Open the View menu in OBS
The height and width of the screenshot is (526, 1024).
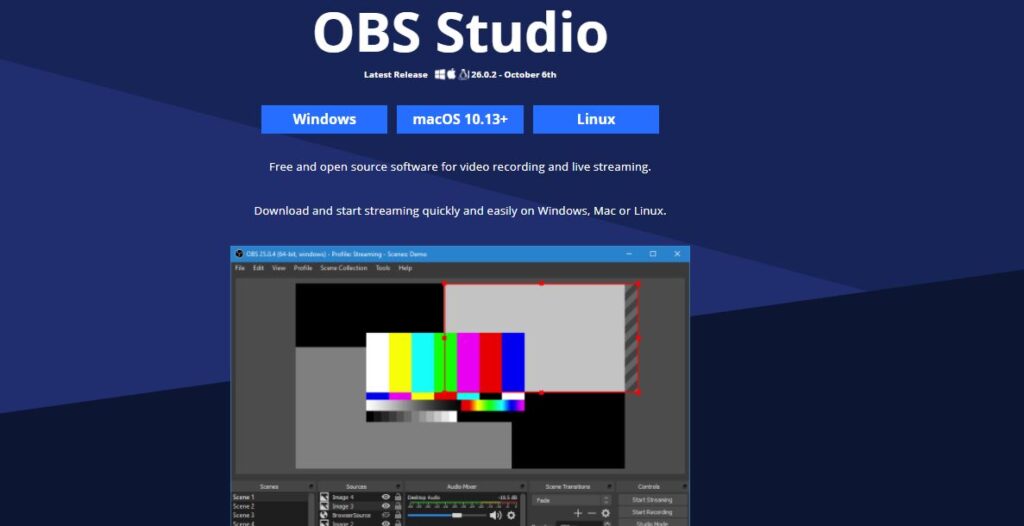click(279, 268)
